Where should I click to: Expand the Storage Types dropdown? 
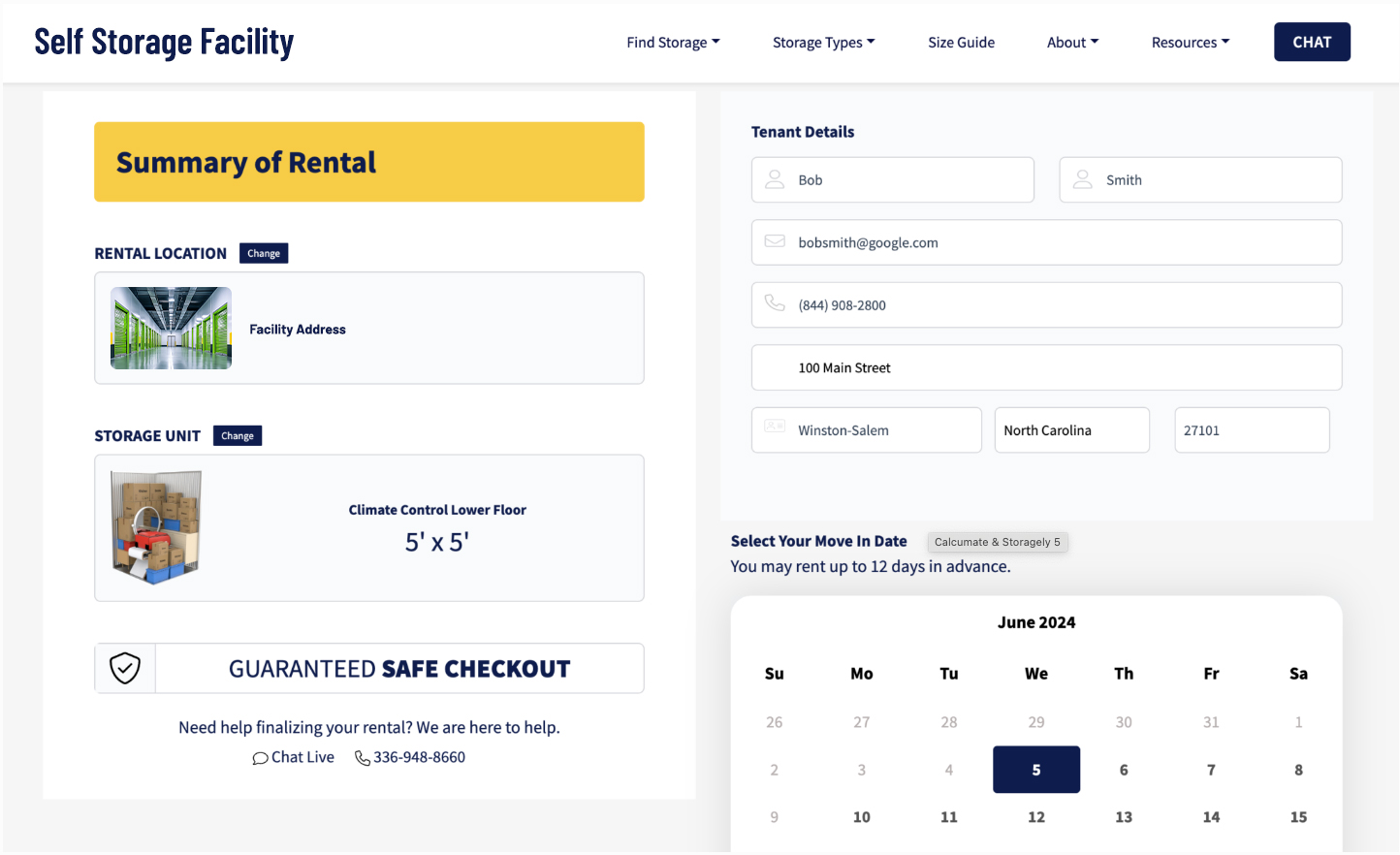(823, 43)
